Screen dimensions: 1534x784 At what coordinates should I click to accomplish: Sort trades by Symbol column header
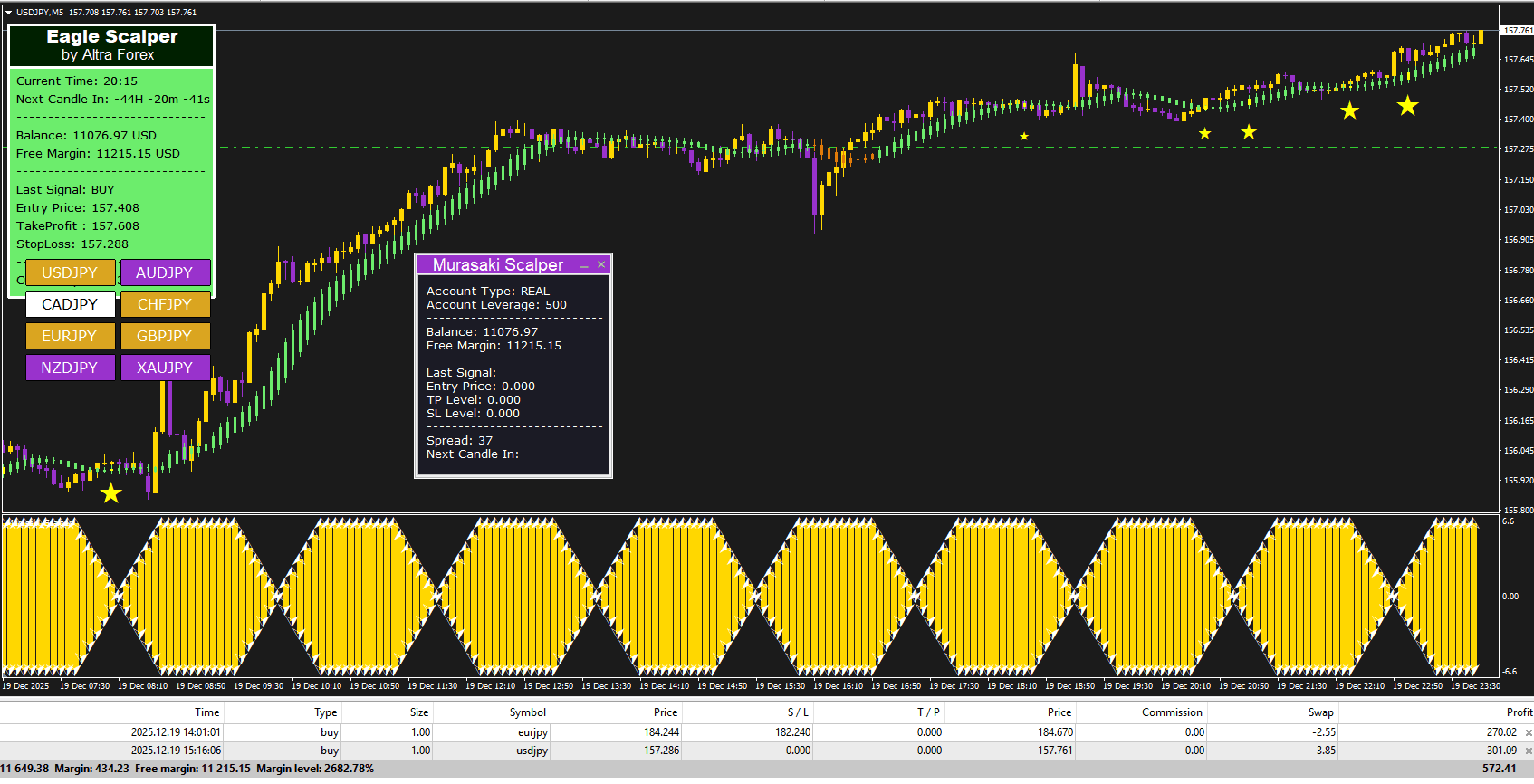[x=527, y=712]
